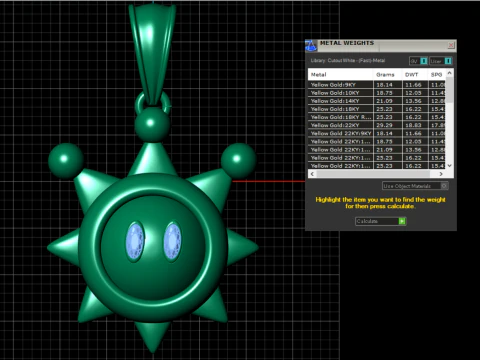The width and height of the screenshot is (480, 360).
Task: Click 21.09 grams in Yellow Gold:14KY row
Action: click(x=384, y=101)
